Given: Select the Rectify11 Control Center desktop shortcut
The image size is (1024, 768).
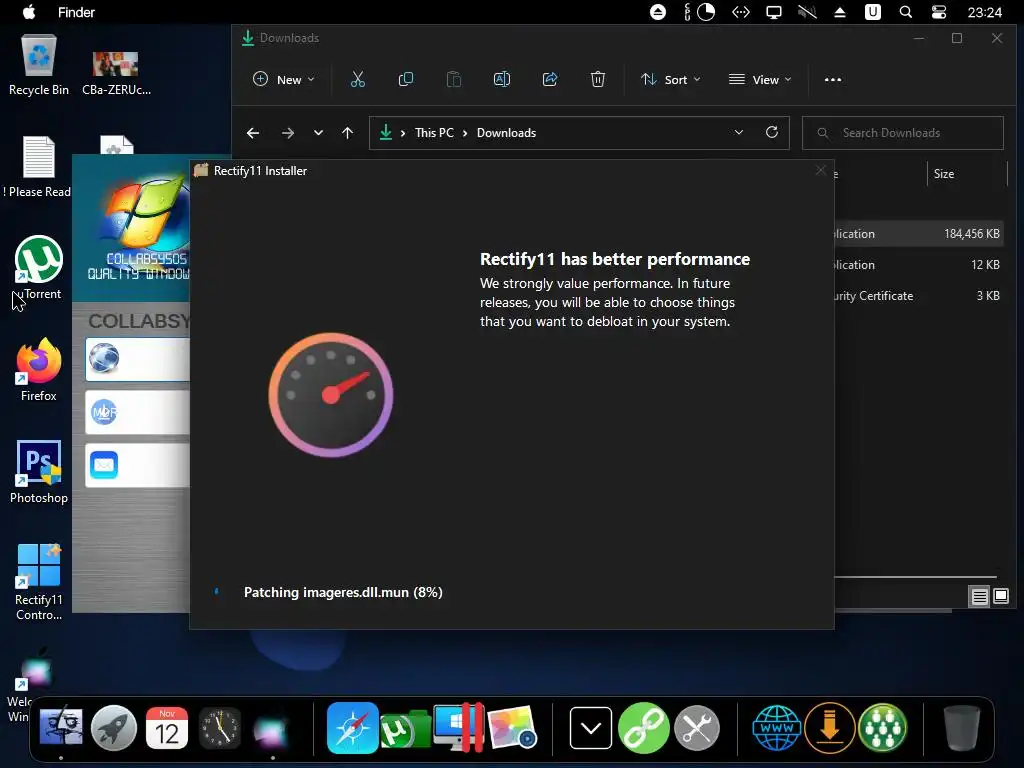Looking at the screenshot, I should pyautogui.click(x=39, y=581).
